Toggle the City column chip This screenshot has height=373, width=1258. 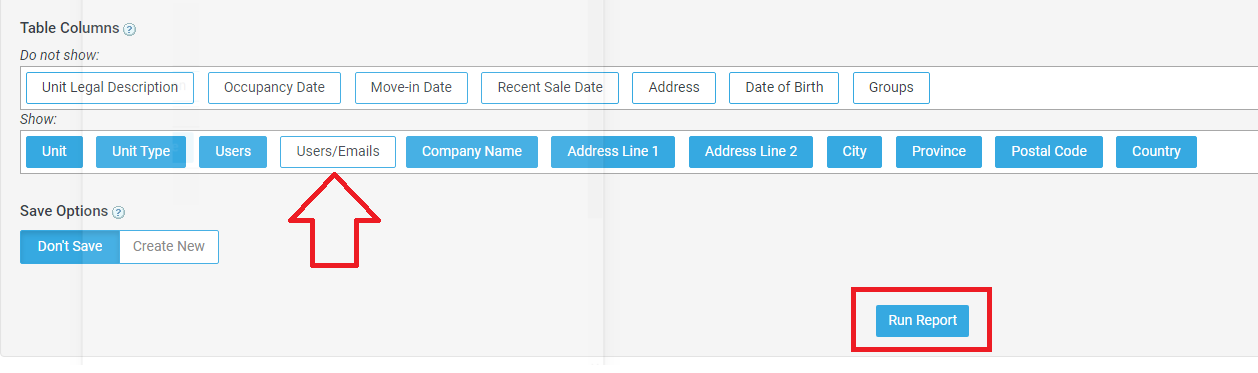tap(854, 151)
